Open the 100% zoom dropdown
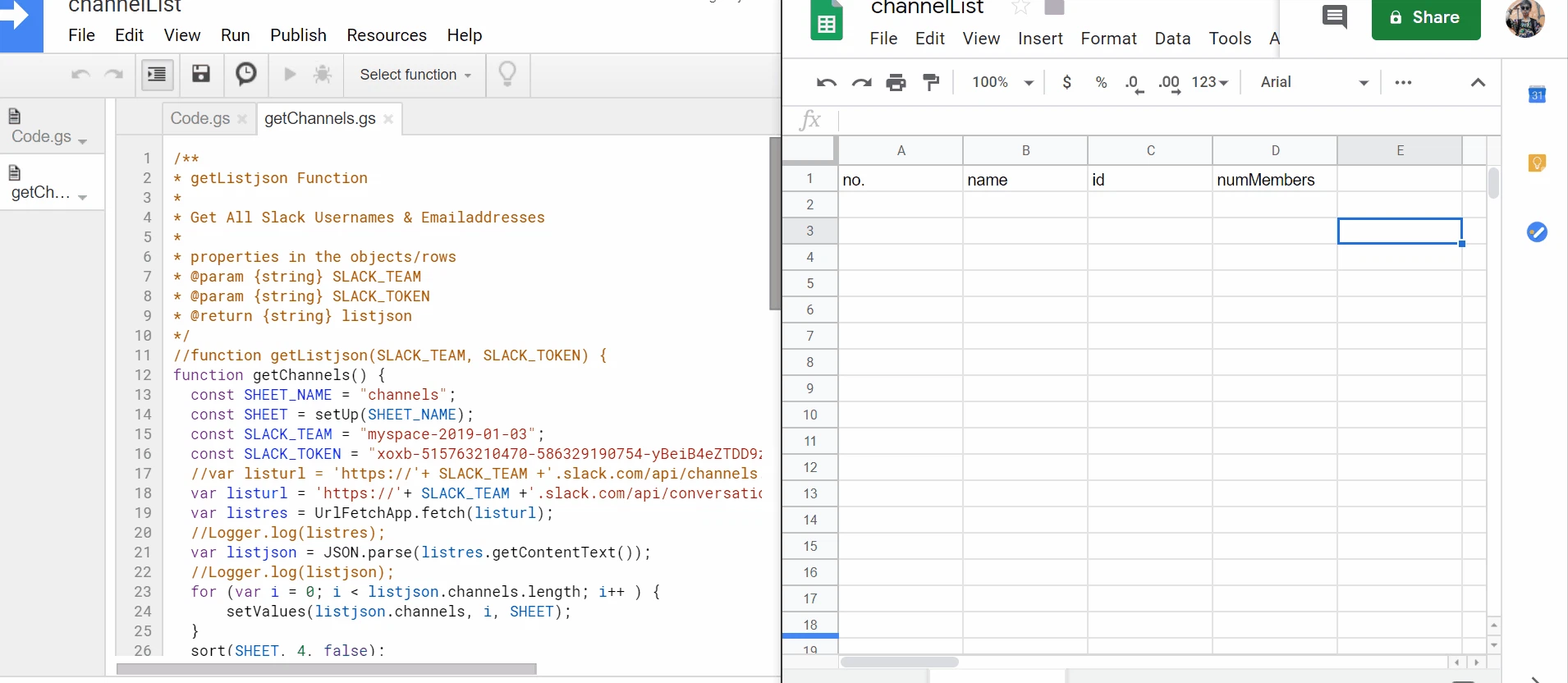Screen dimensions: 1568x683 [x=1002, y=82]
